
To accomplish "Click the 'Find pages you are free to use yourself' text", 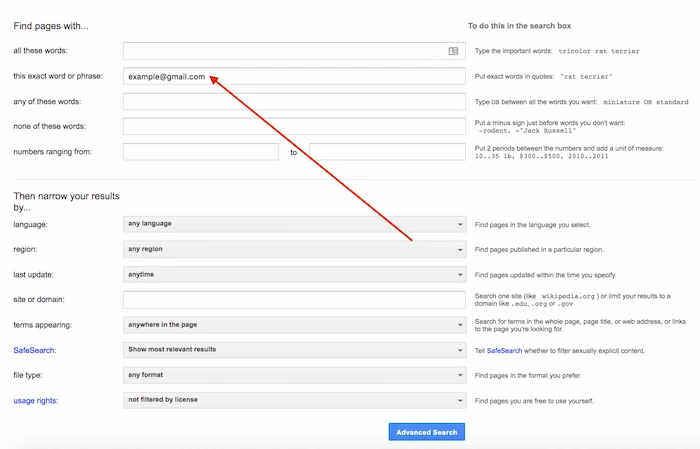I will (534, 401).
